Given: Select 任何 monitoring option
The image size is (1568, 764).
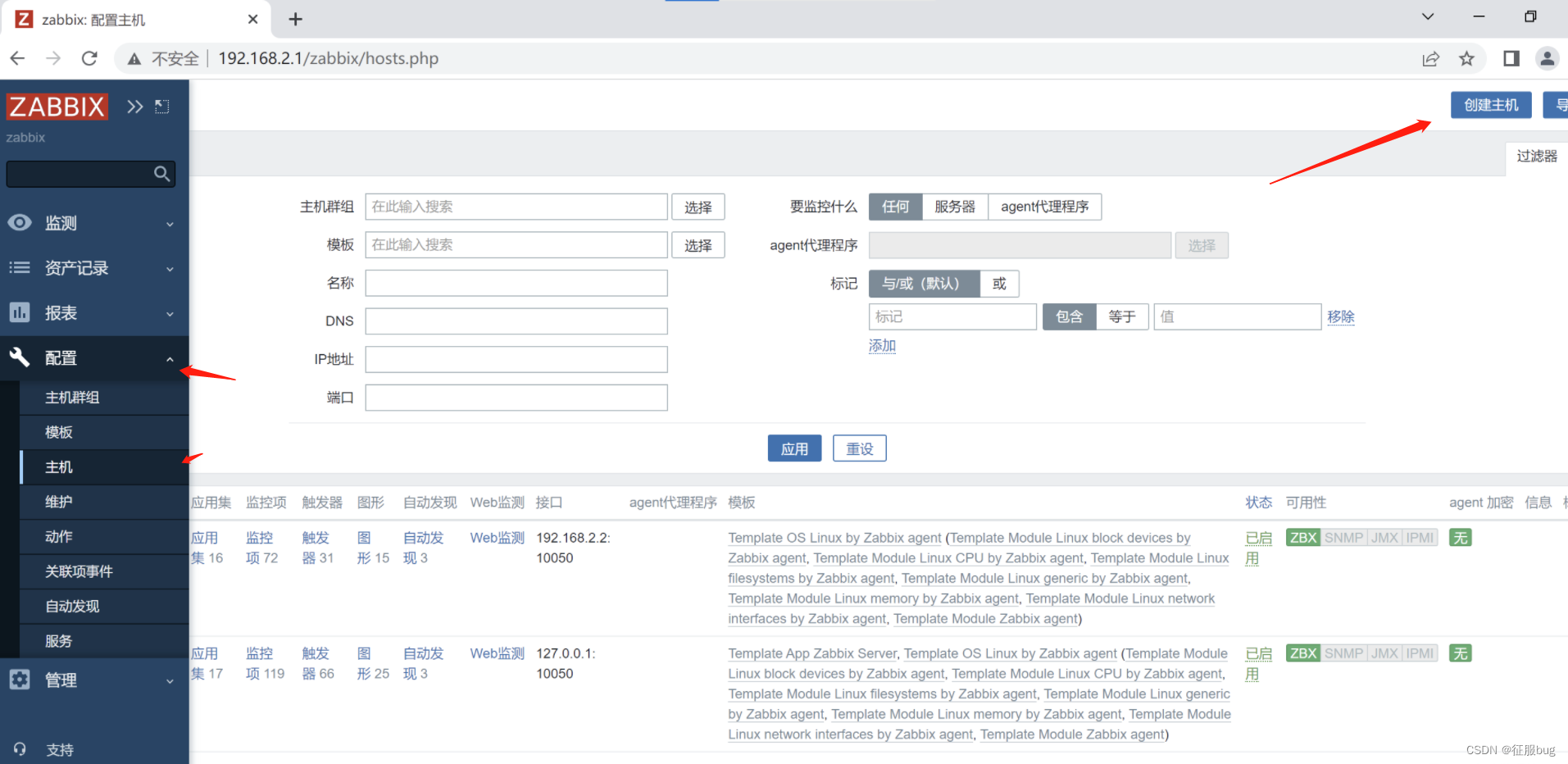Looking at the screenshot, I should tap(895, 207).
